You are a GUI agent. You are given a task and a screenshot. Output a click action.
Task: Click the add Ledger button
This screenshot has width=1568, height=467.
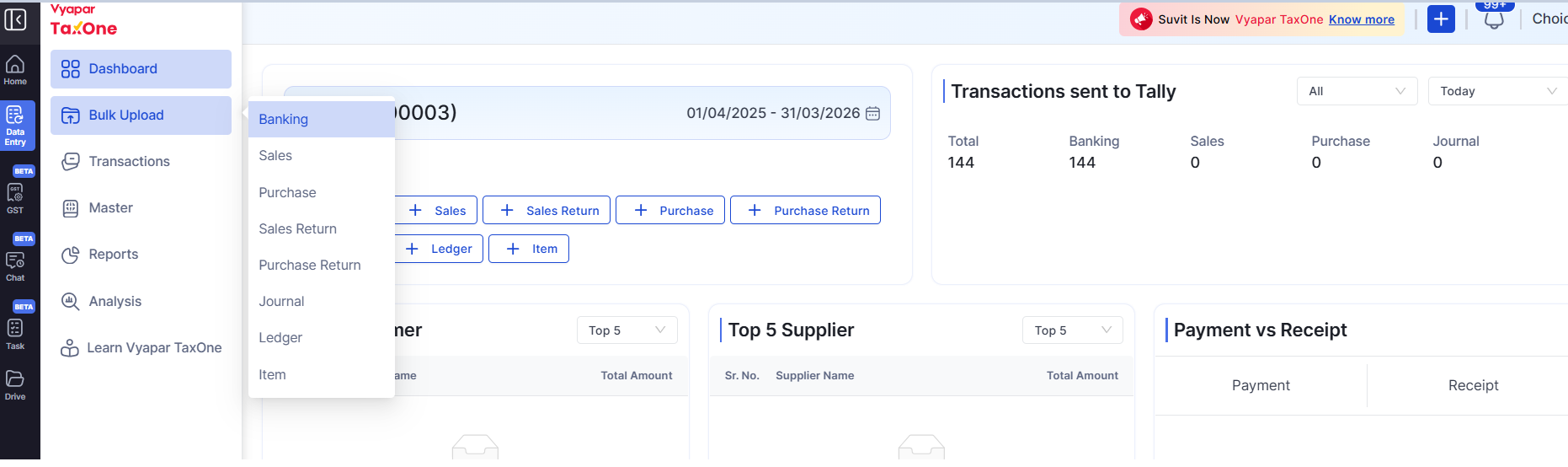(439, 250)
